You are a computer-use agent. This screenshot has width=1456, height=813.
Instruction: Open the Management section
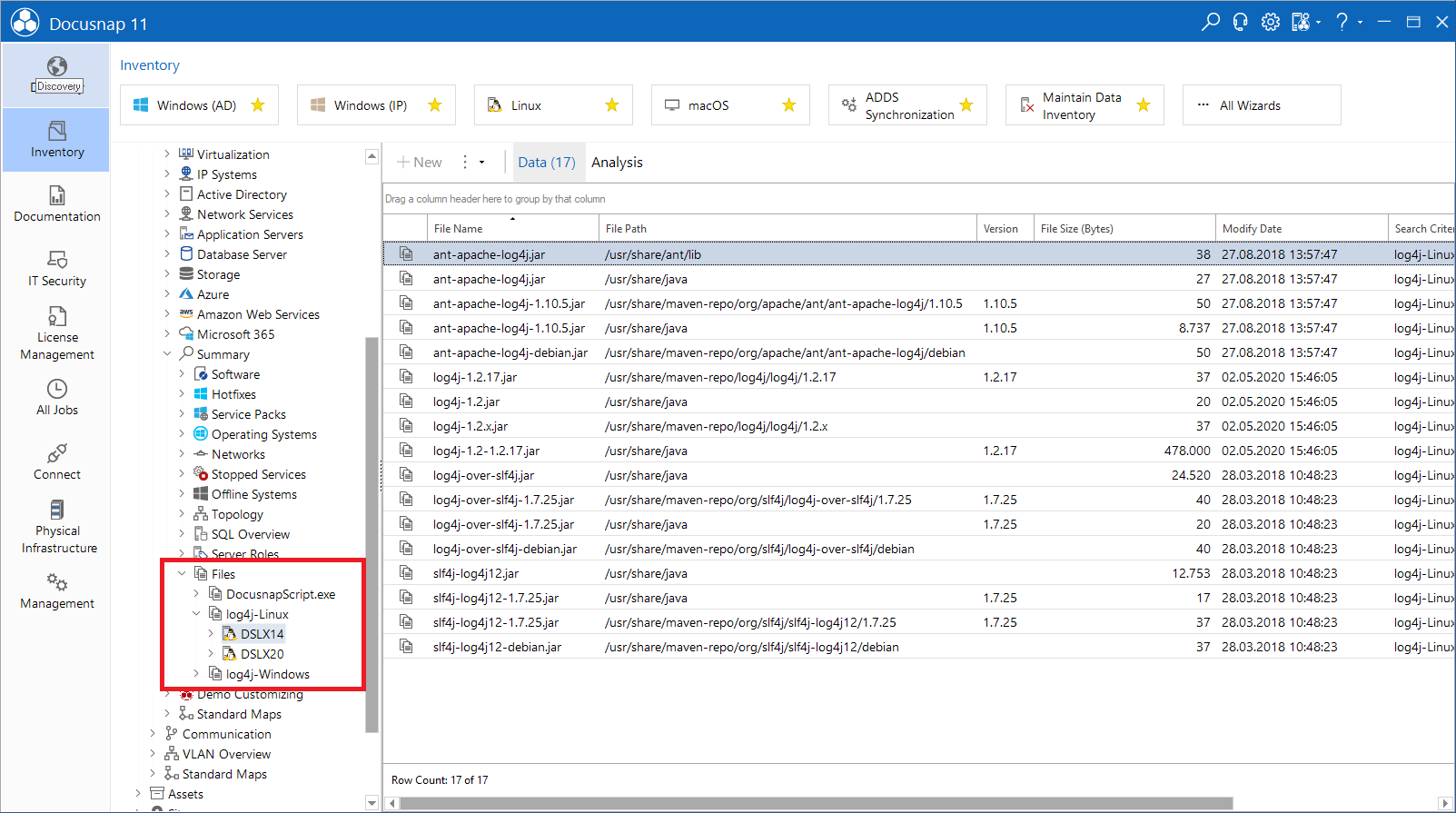[56, 590]
